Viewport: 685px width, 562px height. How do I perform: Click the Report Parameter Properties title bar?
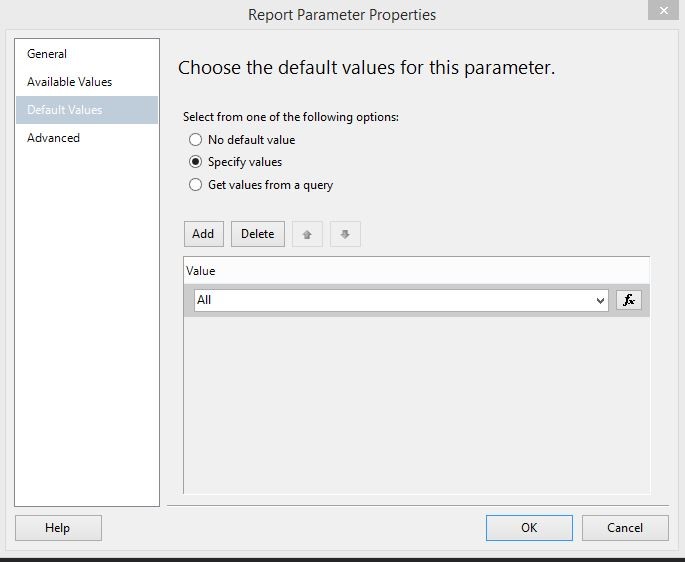tap(342, 14)
